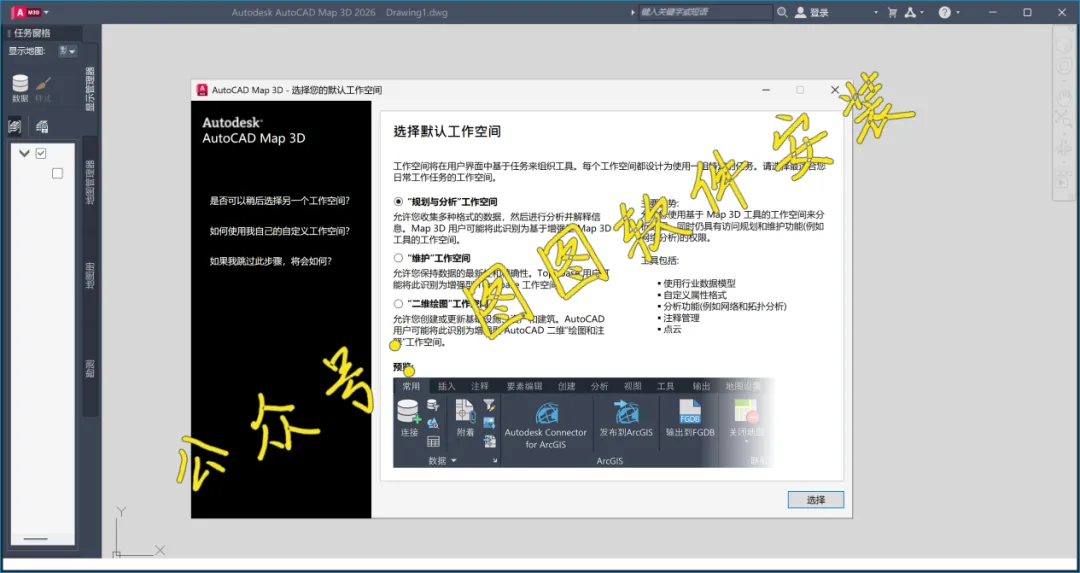Click the dialog heading 选择默认工作空间
Viewport: 1080px width, 573px height.
(447, 132)
